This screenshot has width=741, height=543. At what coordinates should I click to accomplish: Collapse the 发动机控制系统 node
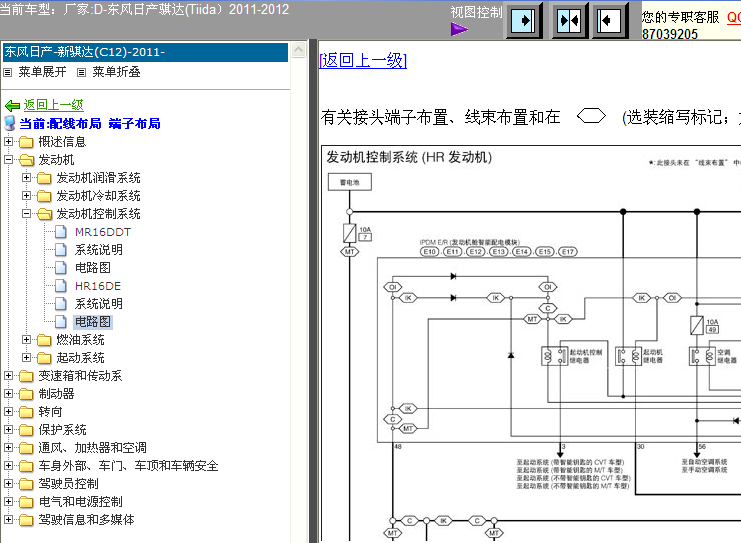(x=26, y=214)
